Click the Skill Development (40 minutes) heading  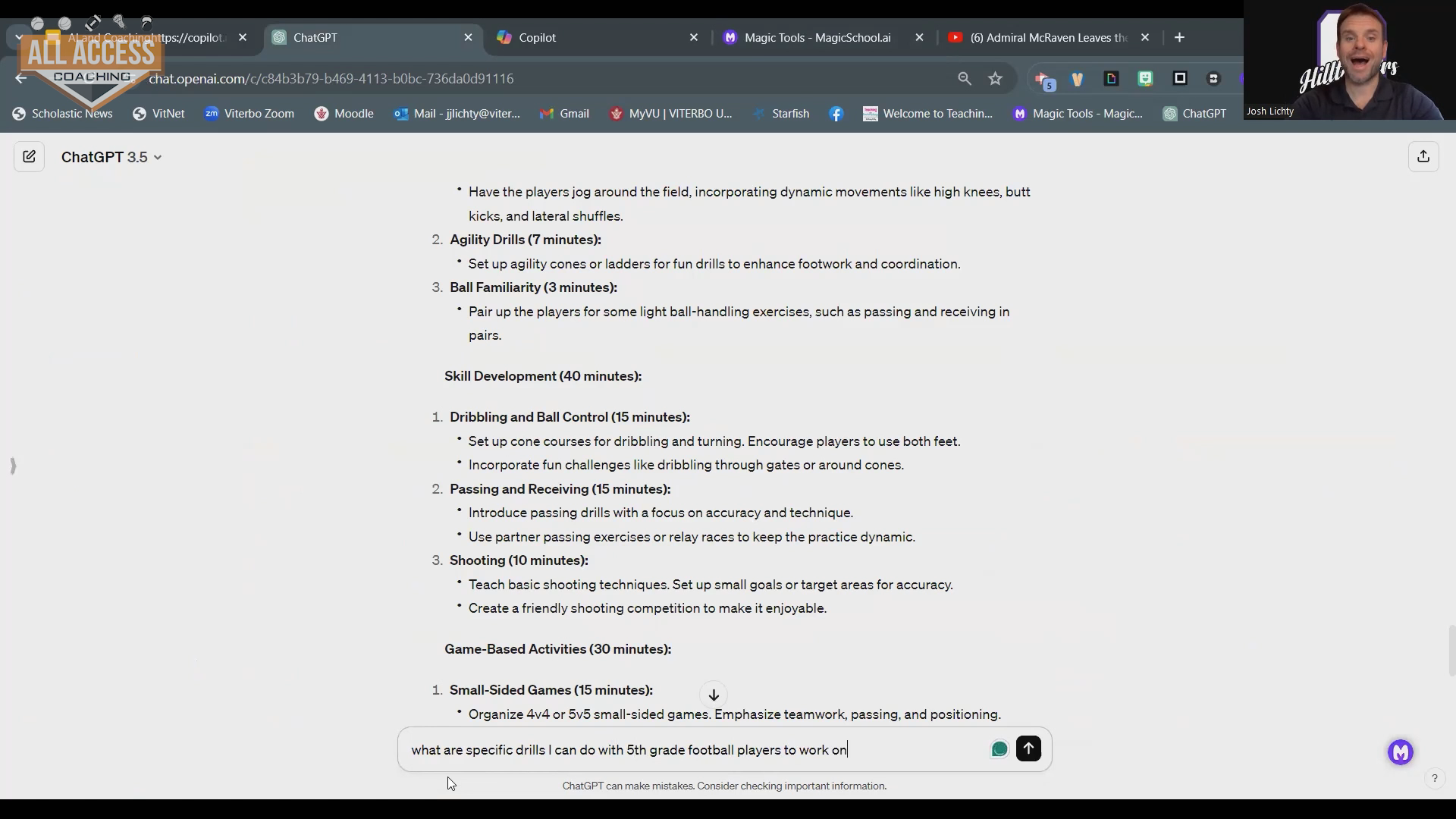click(543, 376)
